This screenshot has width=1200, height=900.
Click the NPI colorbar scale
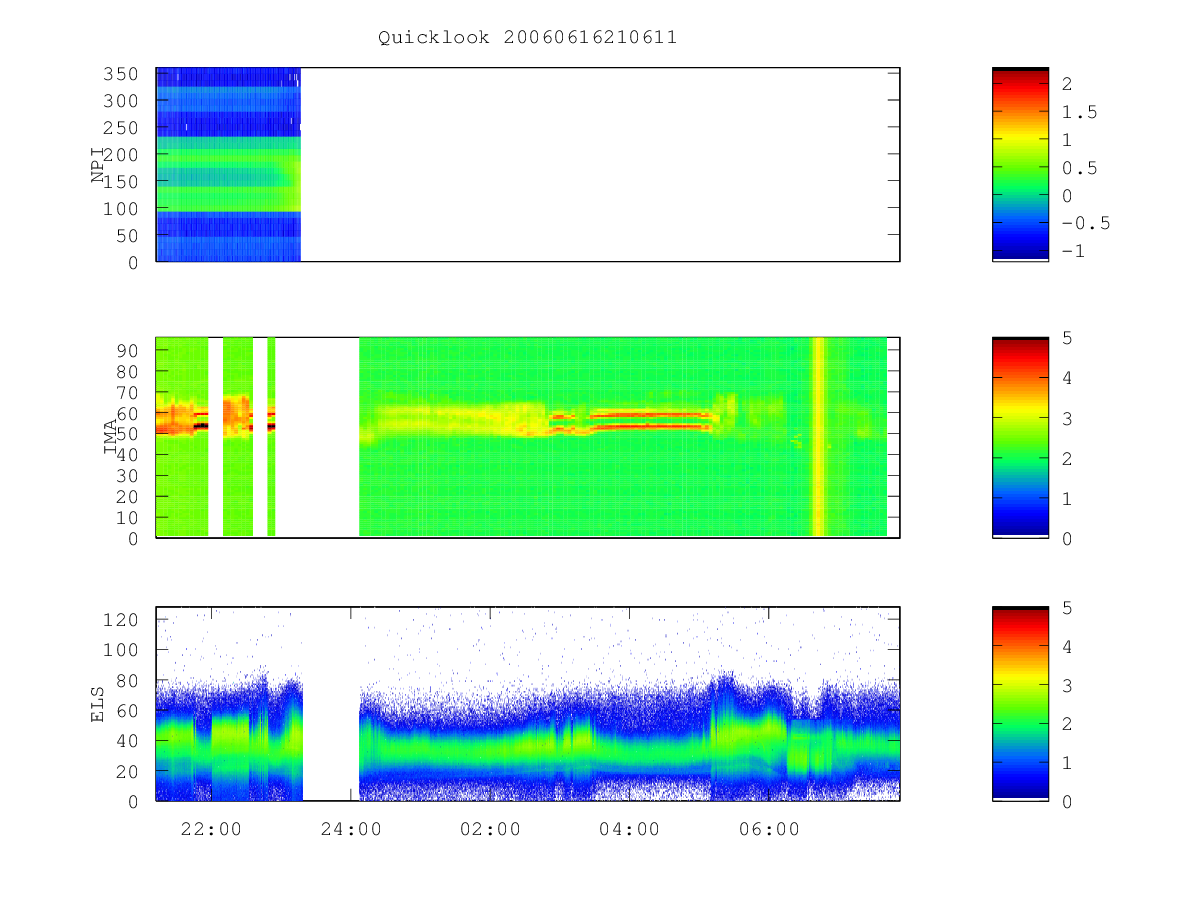(1020, 165)
